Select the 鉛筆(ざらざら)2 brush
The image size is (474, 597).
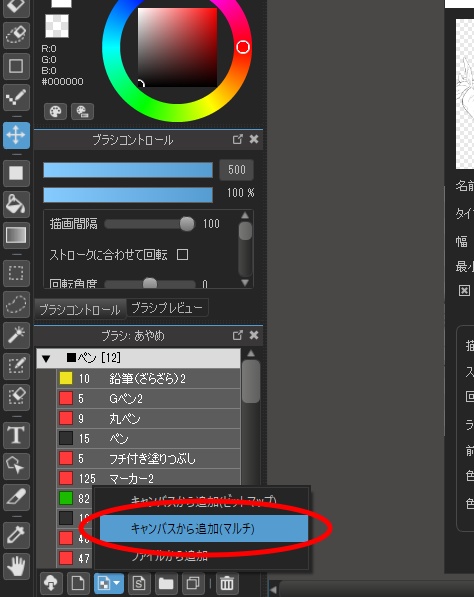[148, 378]
